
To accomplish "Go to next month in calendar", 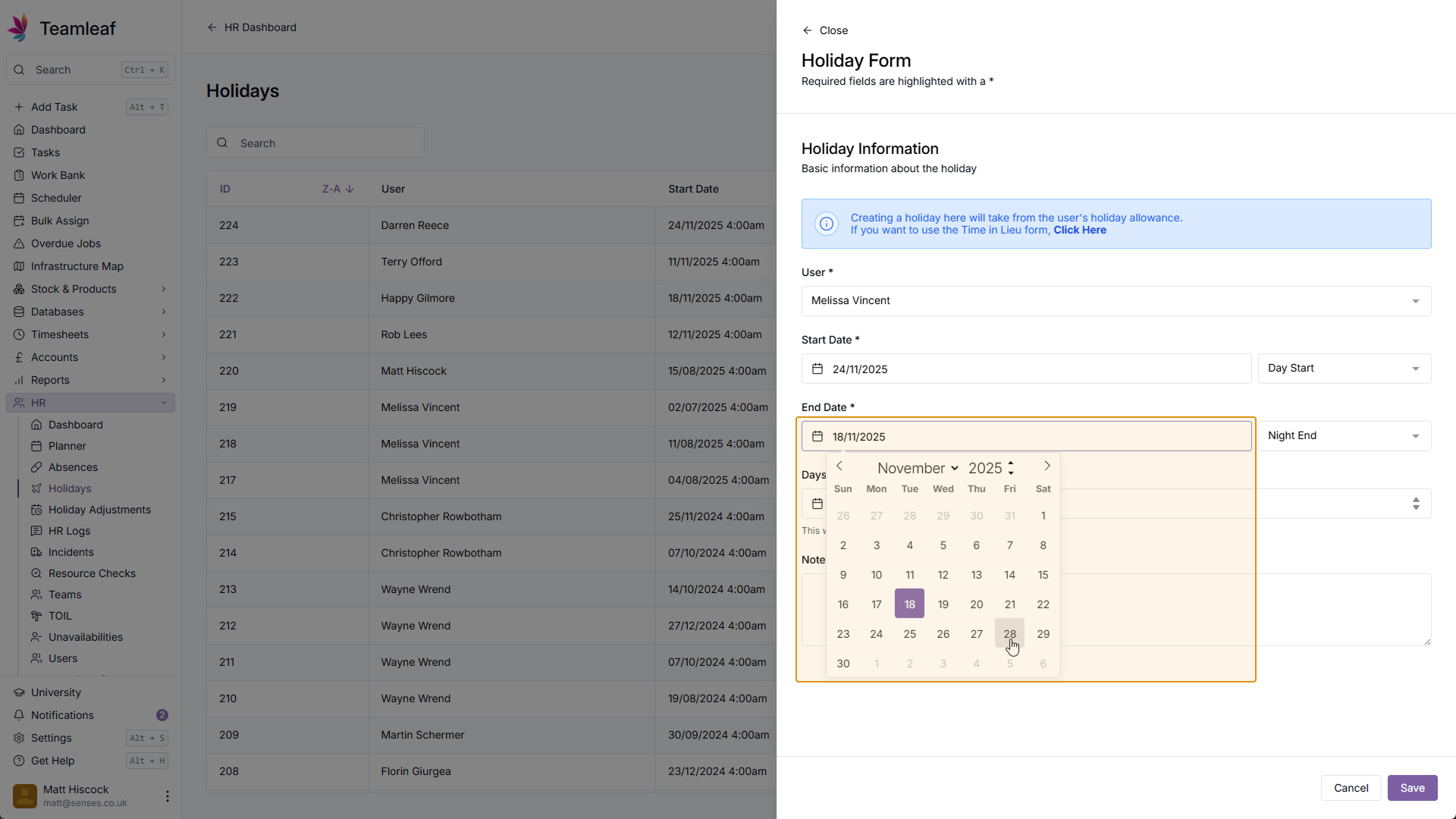I will pos(1047,466).
